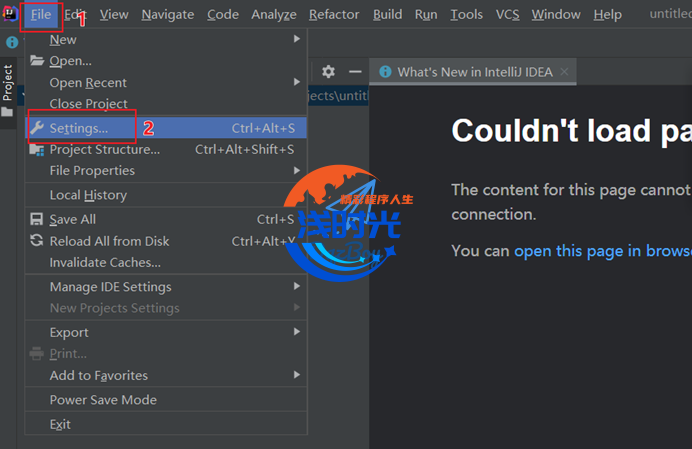Screen dimensions: 692x449
Task: Click Exit in the File menu
Action: [x=60, y=425]
